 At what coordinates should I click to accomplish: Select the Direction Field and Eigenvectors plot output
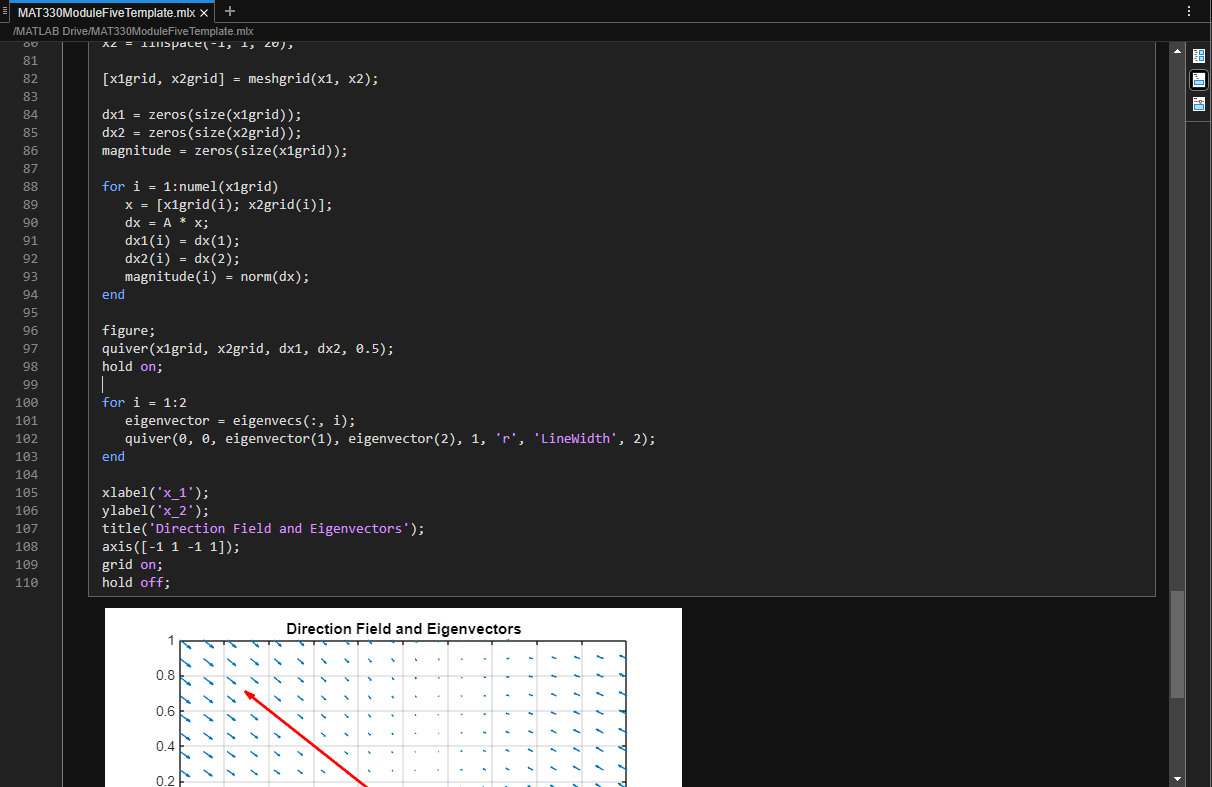coord(393,697)
